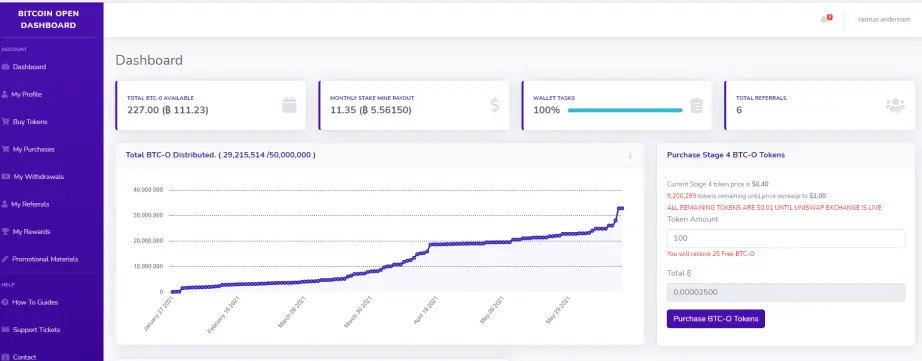Click the Buy Tokens cart icon
The height and width of the screenshot is (361, 922).
tap(5, 122)
